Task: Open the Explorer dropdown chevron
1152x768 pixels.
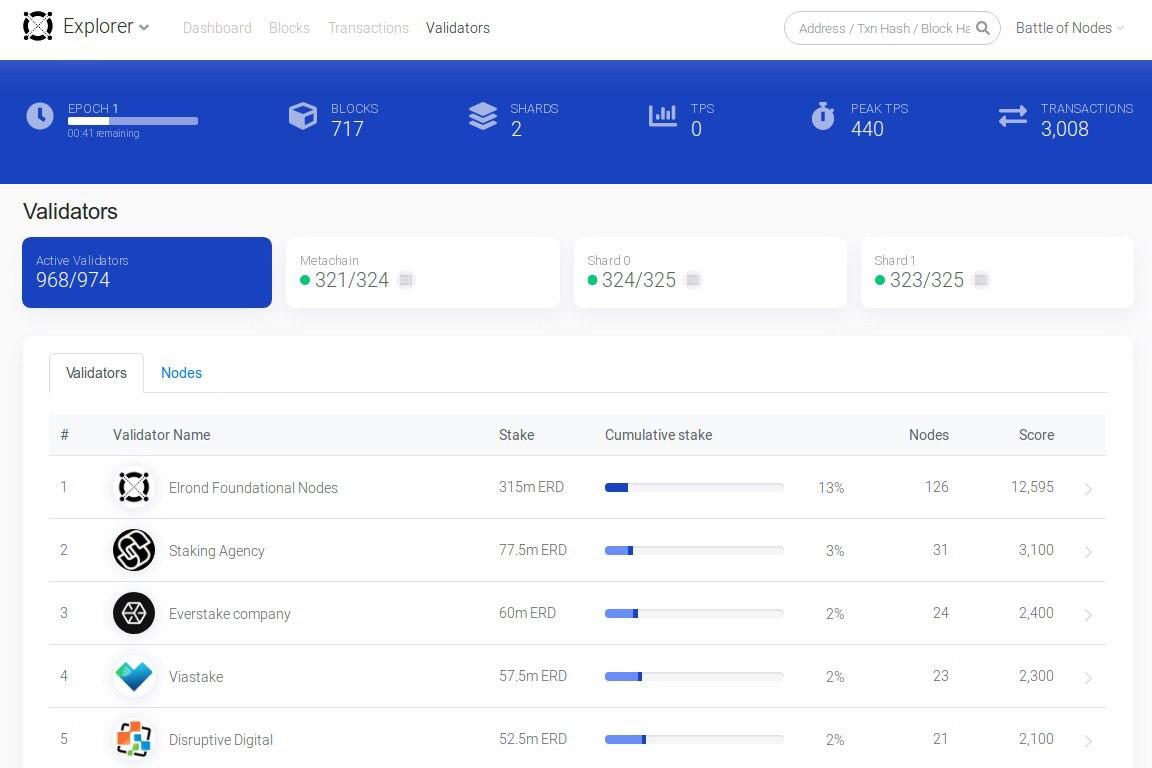Action: point(144,28)
